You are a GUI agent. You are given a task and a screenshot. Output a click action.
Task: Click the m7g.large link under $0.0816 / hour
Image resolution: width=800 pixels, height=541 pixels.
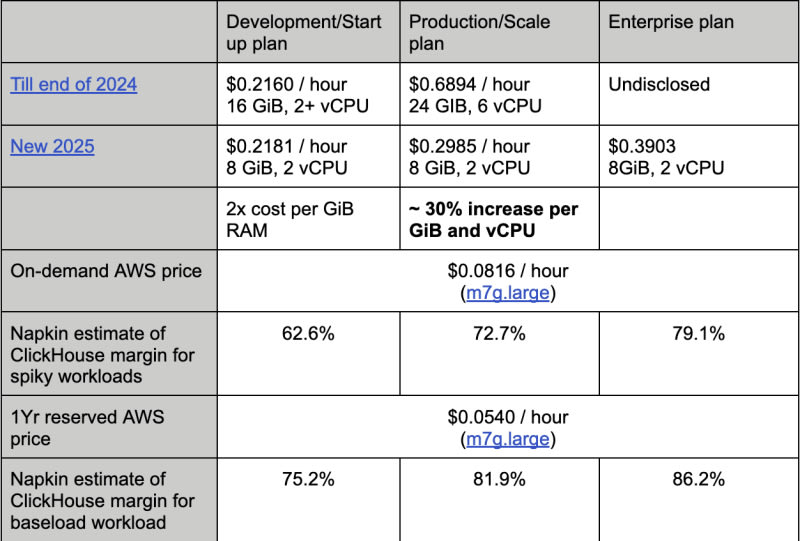coord(508,293)
